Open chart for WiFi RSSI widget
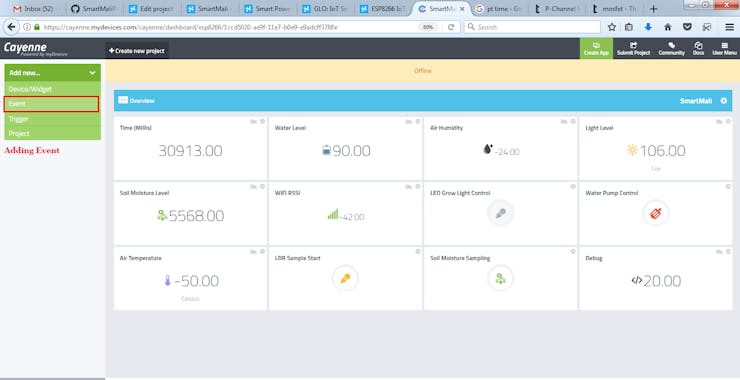The width and height of the screenshot is (740, 380). [x=409, y=186]
